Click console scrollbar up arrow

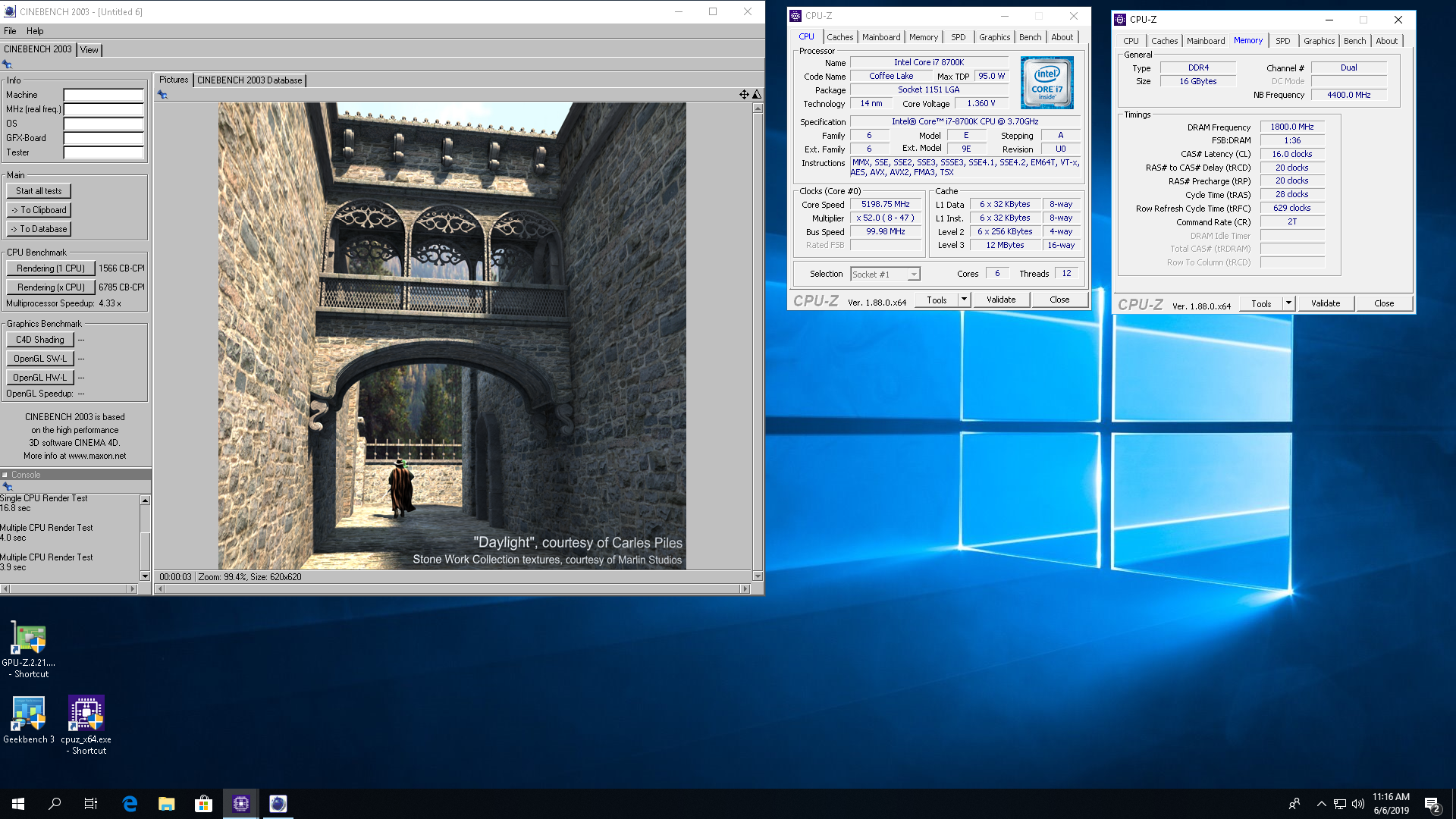[145, 500]
